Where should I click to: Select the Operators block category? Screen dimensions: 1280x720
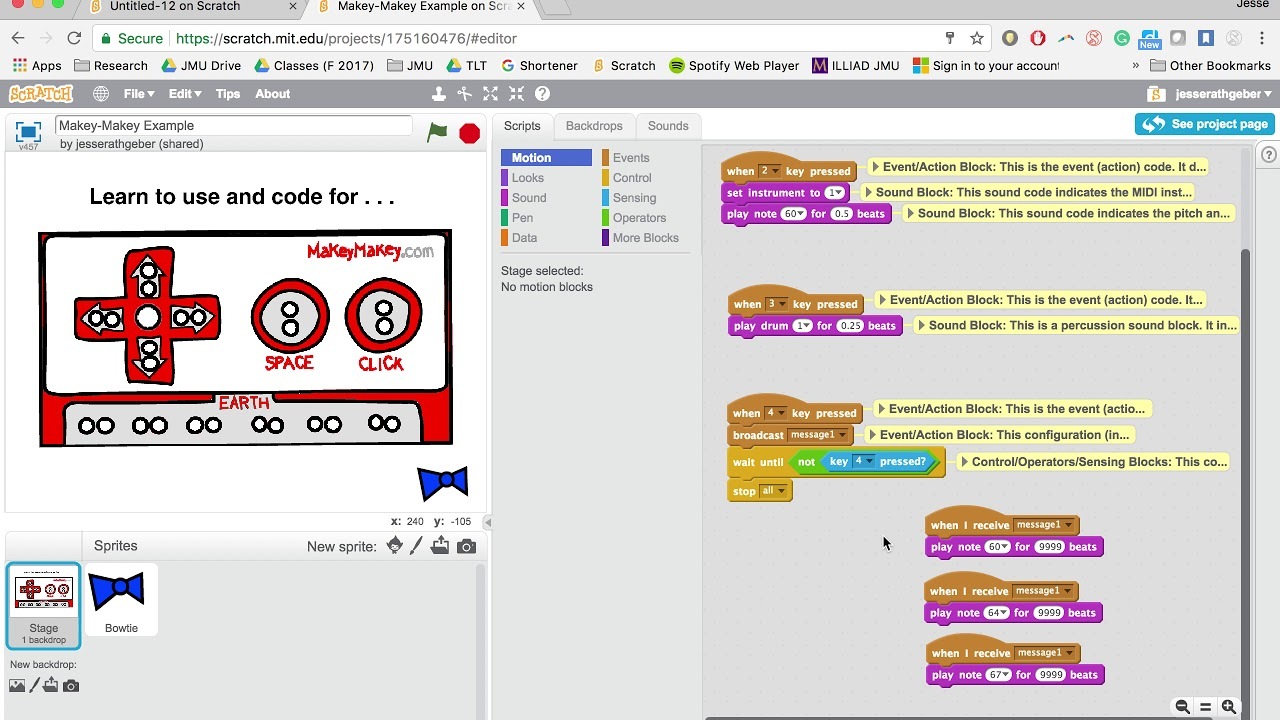645,218
